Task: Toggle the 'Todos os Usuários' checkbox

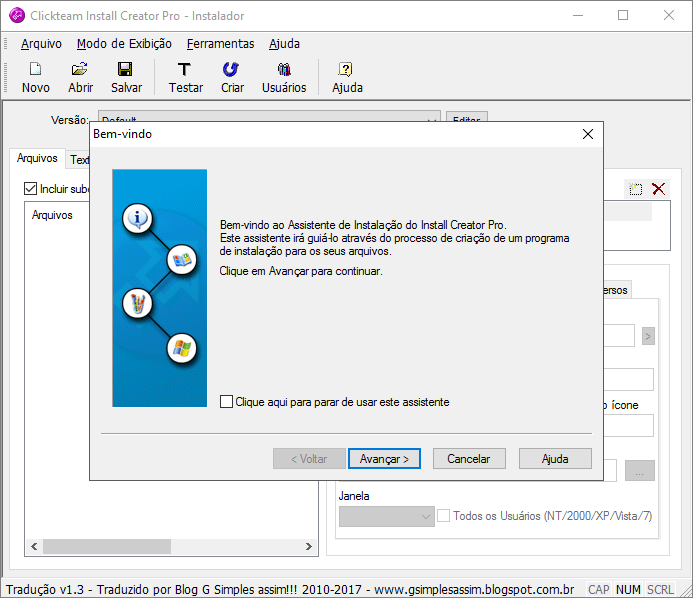Action: (x=443, y=515)
